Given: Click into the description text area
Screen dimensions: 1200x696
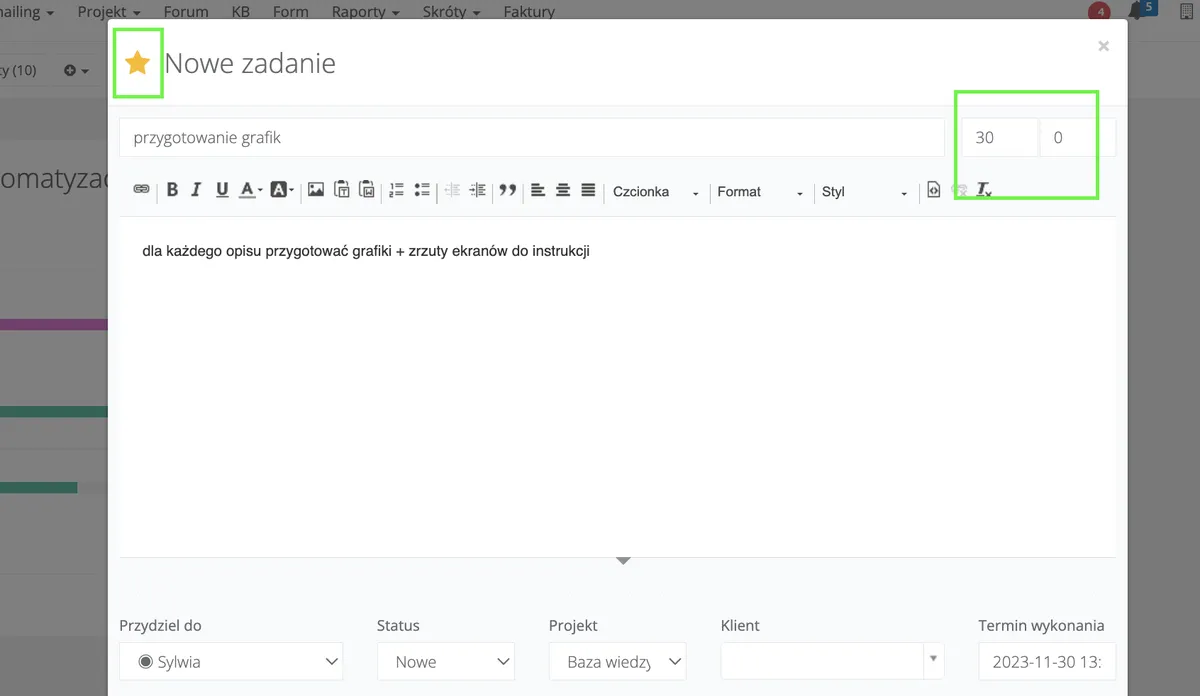Looking at the screenshot, I should coord(617,385).
